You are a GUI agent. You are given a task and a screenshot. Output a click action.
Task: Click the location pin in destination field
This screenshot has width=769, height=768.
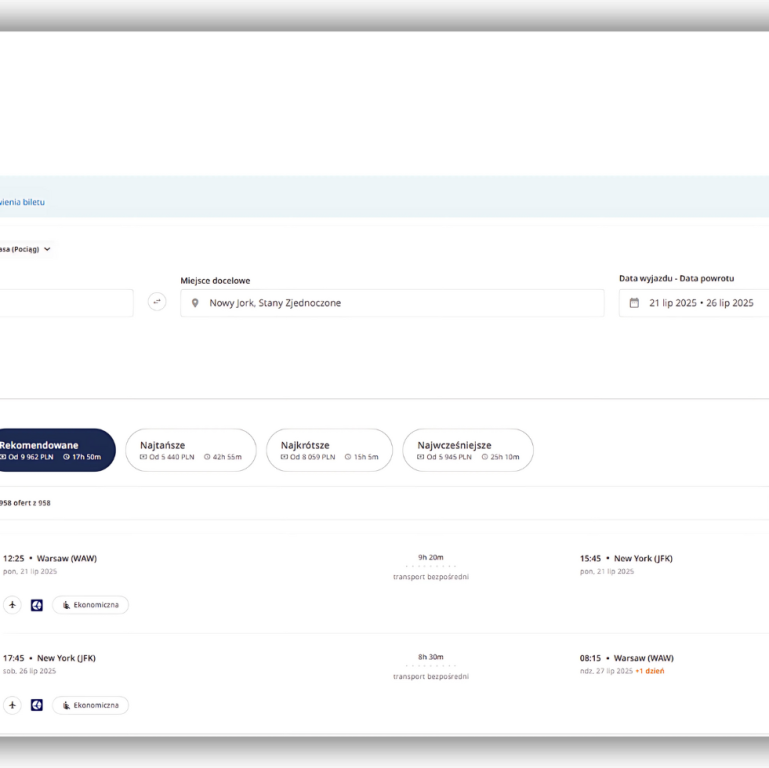click(x=195, y=303)
